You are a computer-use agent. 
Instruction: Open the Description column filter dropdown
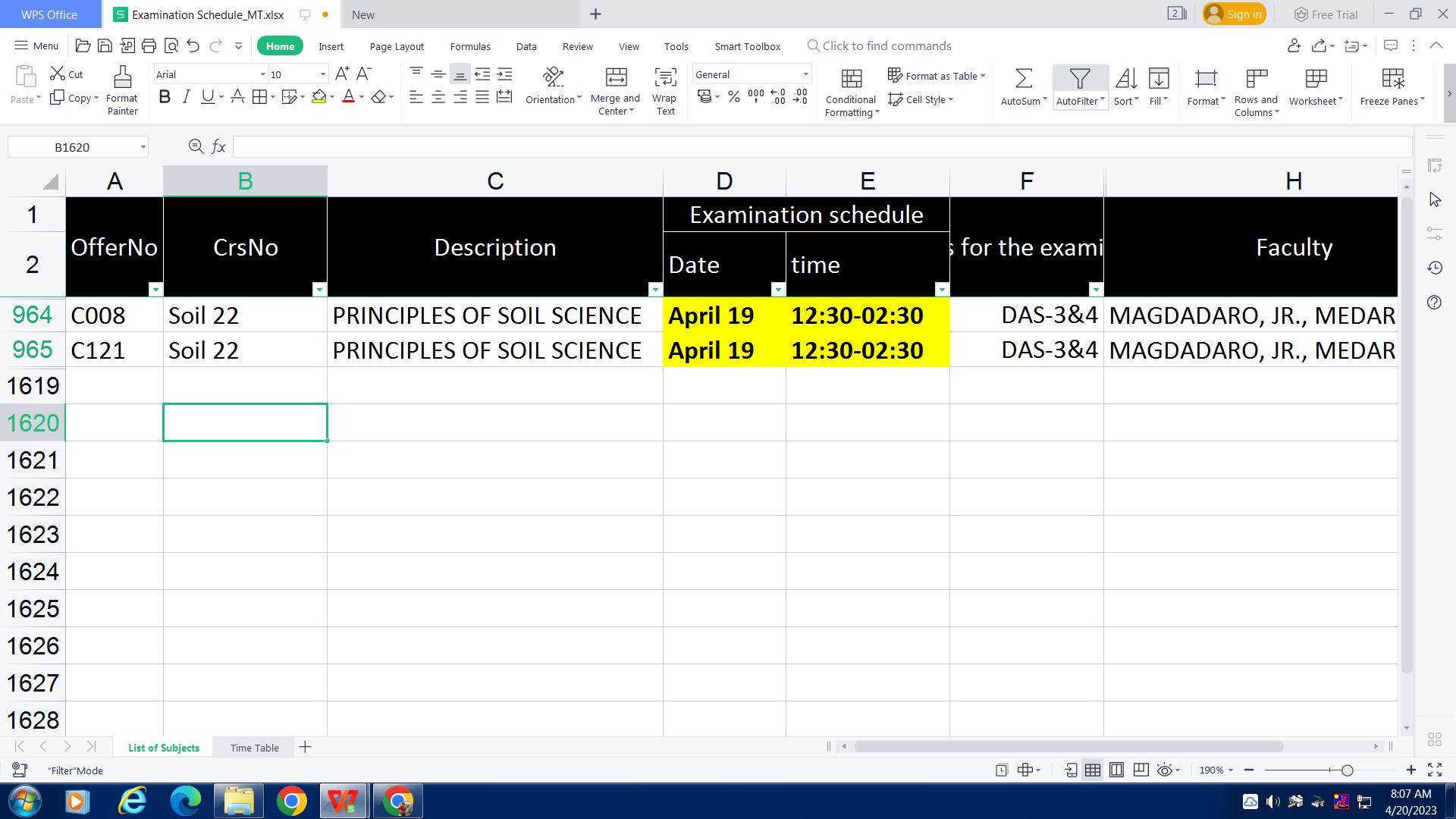pyautogui.click(x=655, y=290)
